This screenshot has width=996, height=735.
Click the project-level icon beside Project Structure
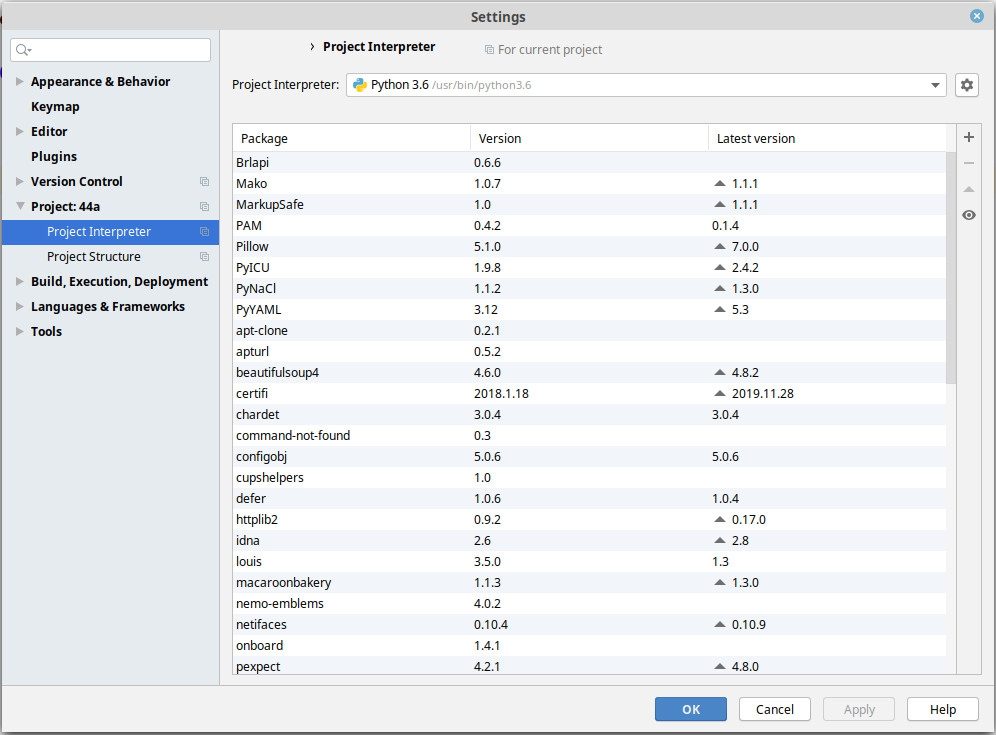click(x=205, y=257)
